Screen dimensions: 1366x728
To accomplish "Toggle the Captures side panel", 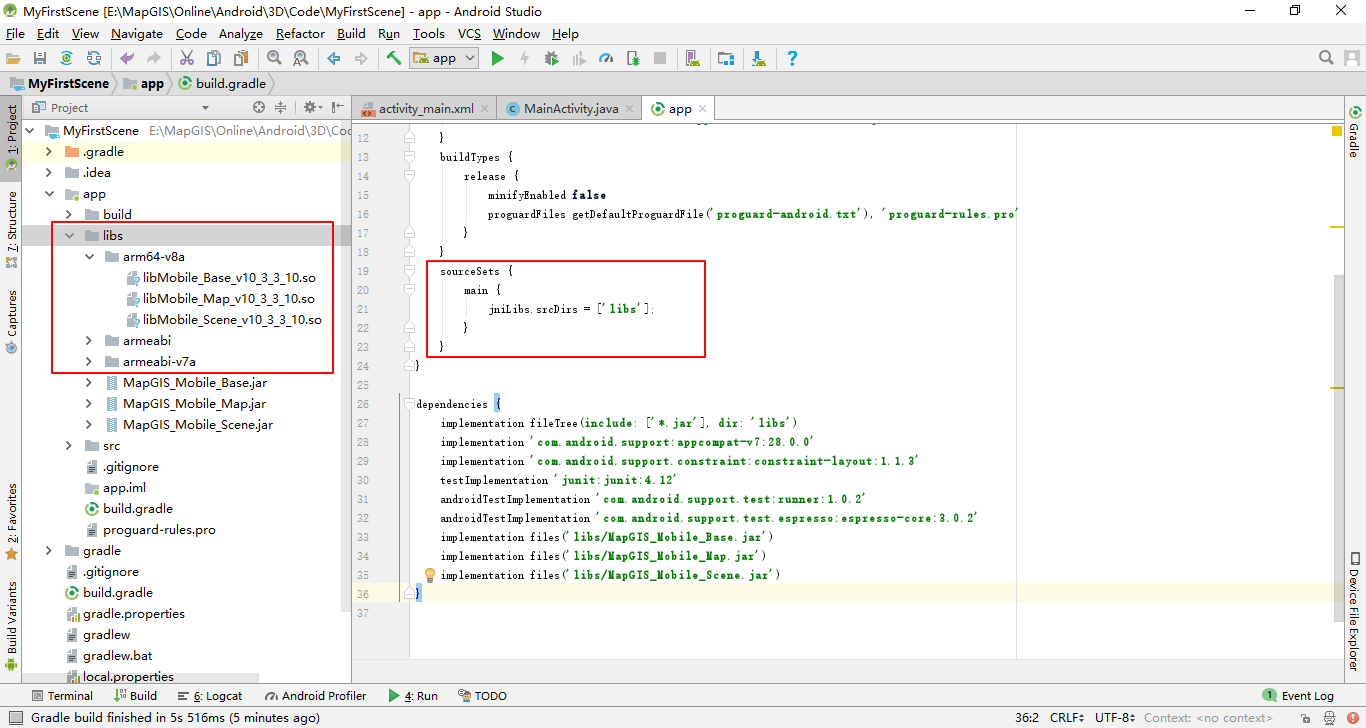I will tap(12, 320).
